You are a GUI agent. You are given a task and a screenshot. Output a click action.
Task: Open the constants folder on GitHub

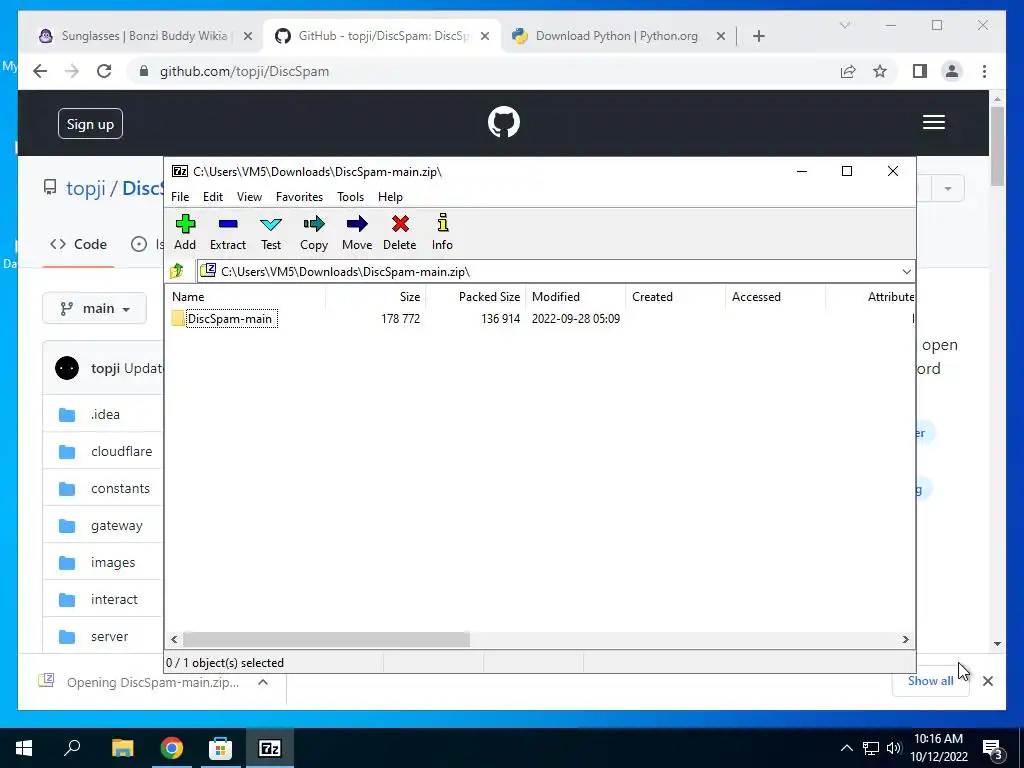pos(120,488)
